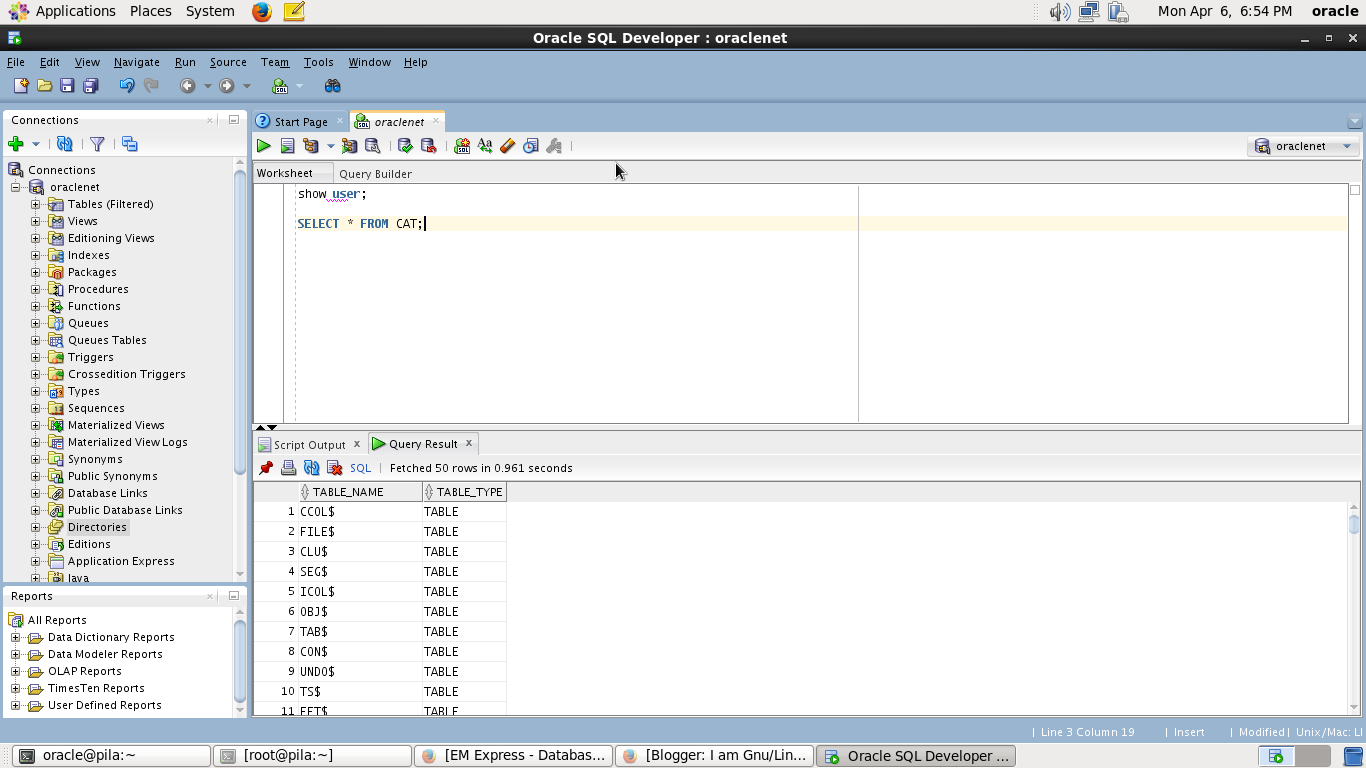Open SQL History clock icon
The height and width of the screenshot is (768, 1366).
pyautogui.click(x=531, y=146)
